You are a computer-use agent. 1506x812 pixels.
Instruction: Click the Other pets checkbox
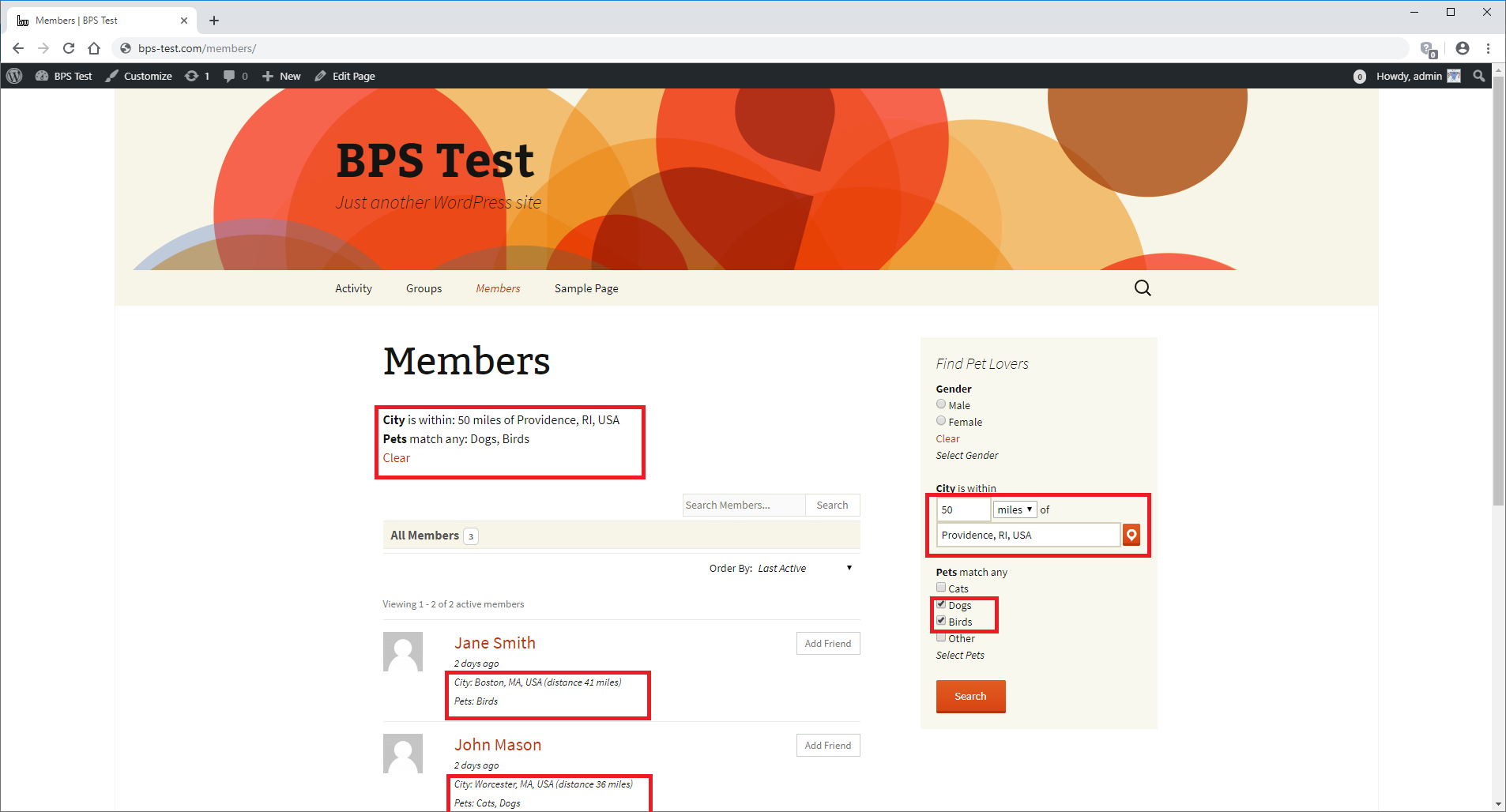pyautogui.click(x=941, y=637)
